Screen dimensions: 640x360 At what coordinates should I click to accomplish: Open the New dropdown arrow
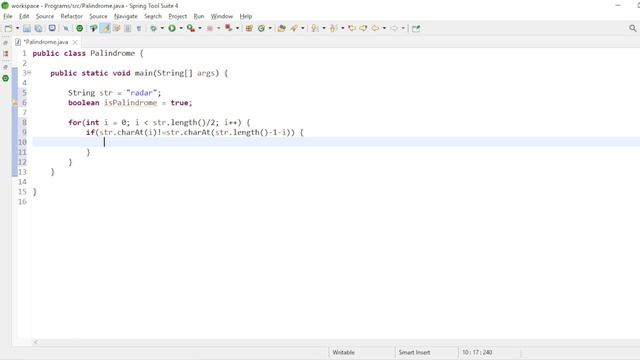tap(17, 28)
